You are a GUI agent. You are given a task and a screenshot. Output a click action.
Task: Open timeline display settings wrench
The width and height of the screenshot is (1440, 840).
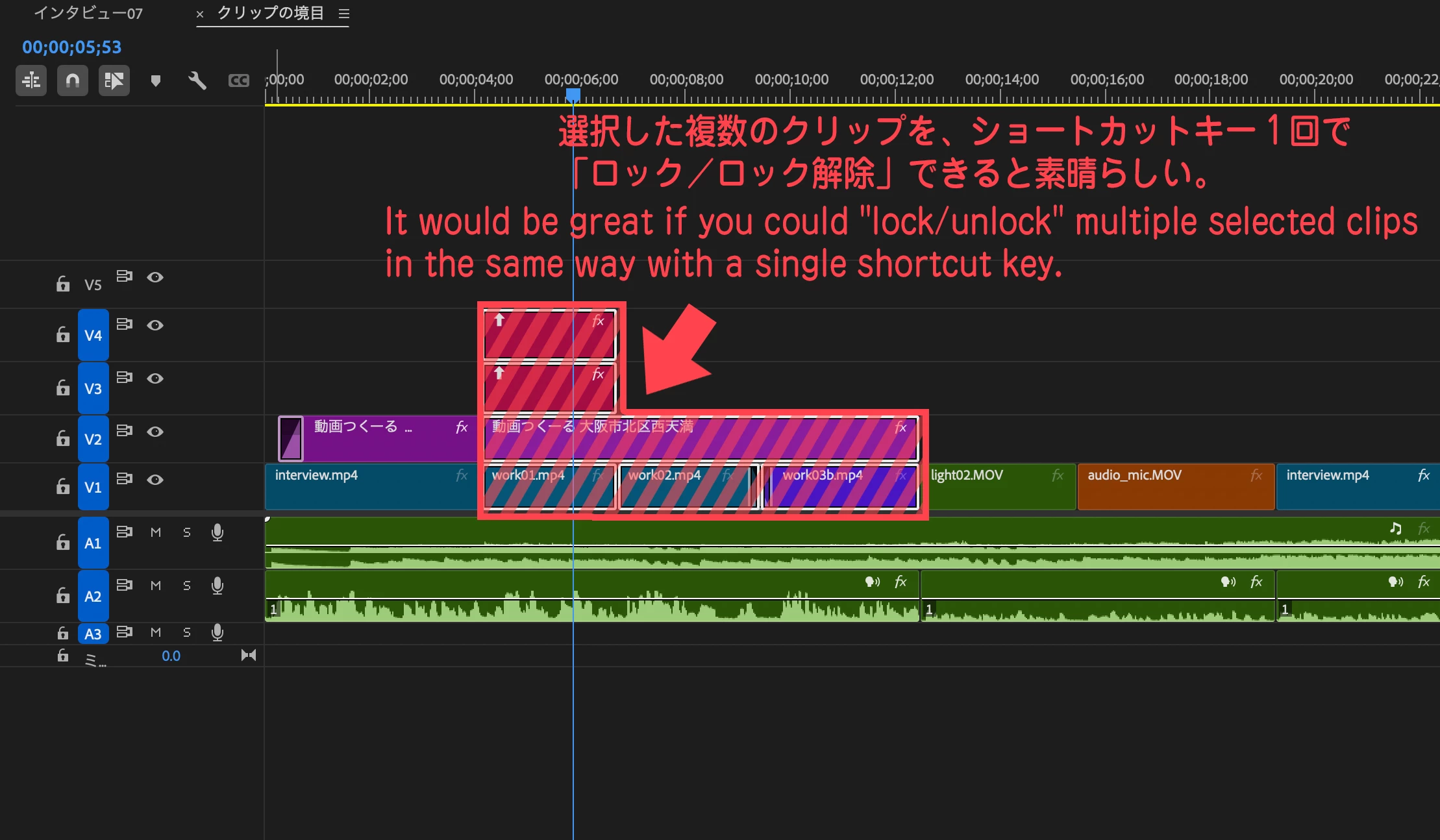pyautogui.click(x=197, y=80)
